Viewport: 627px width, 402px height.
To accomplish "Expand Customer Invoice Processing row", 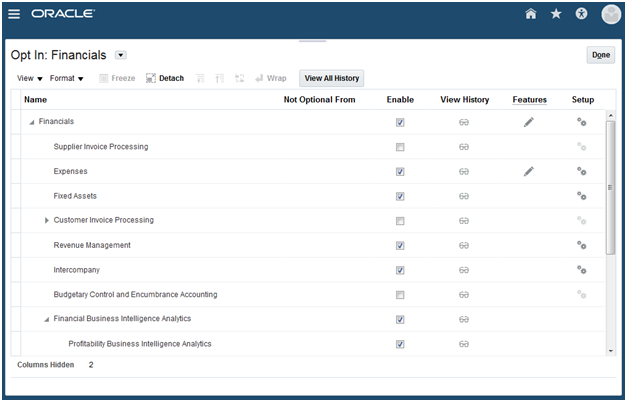I will [x=46, y=220].
